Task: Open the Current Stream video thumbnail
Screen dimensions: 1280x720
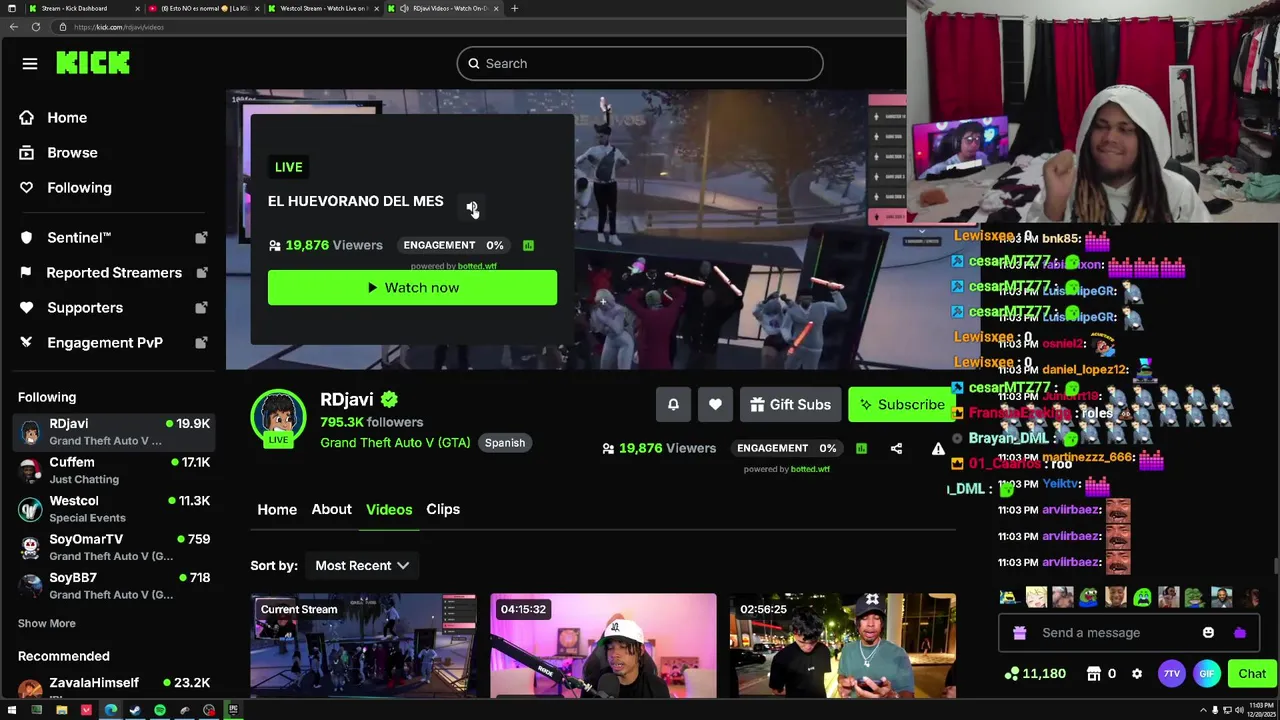Action: [x=363, y=646]
